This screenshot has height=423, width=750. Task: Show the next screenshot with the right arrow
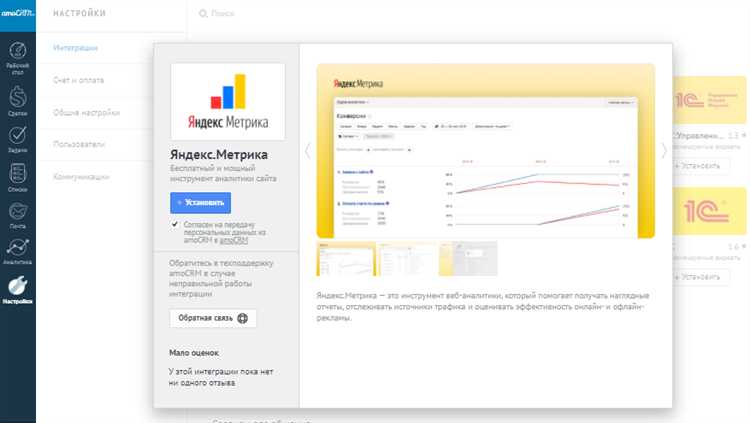tap(664, 151)
